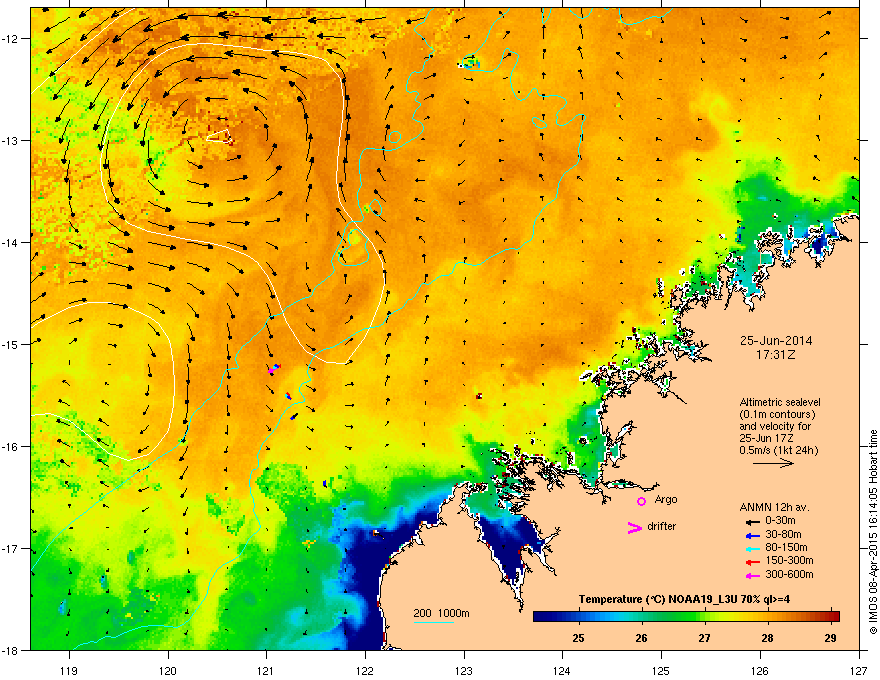Click the '300-600m' depth label
The height and width of the screenshot is (680, 880).
789,575
